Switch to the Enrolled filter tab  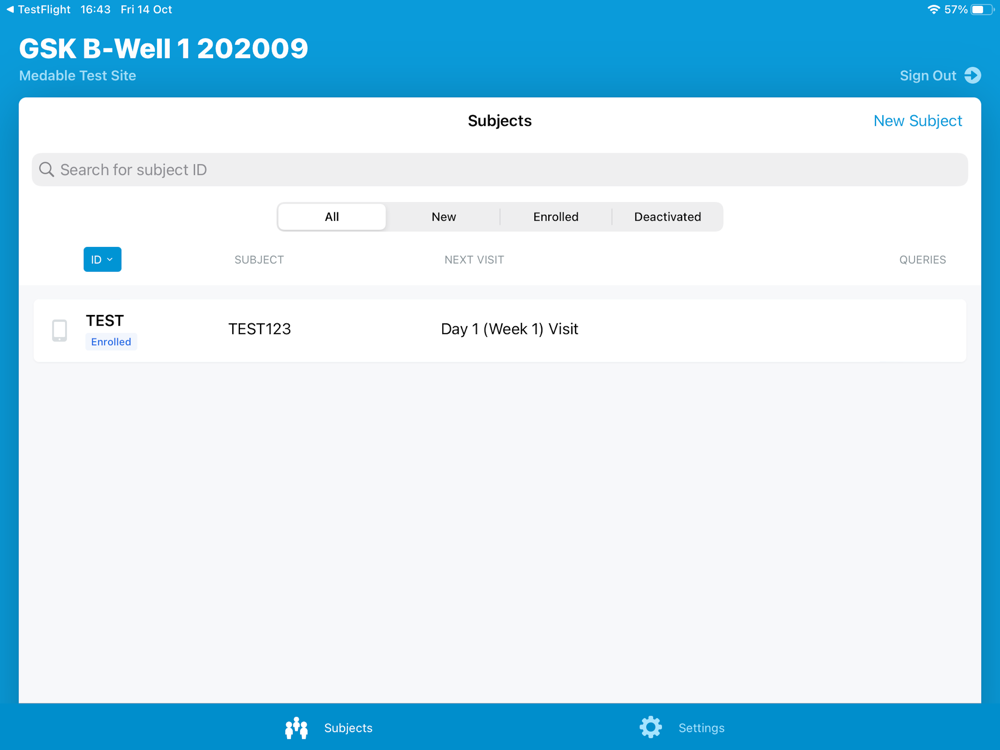coord(555,217)
